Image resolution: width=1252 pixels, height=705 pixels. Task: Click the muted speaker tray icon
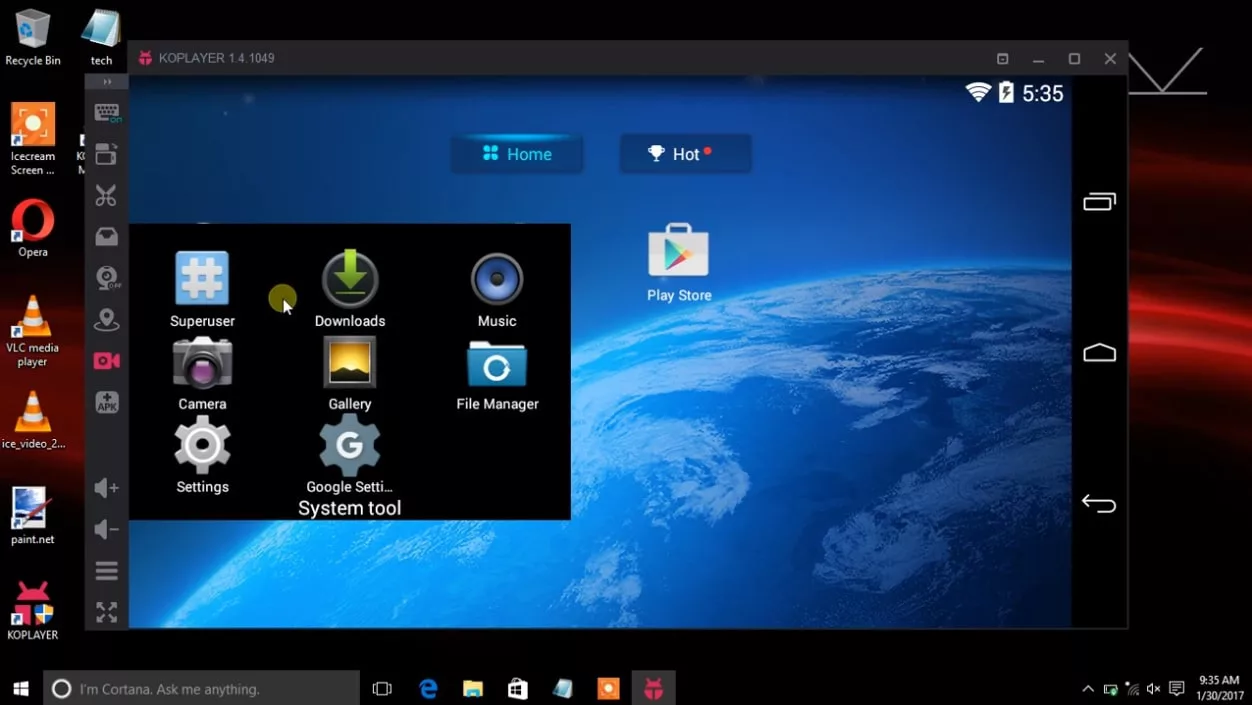pos(1154,689)
